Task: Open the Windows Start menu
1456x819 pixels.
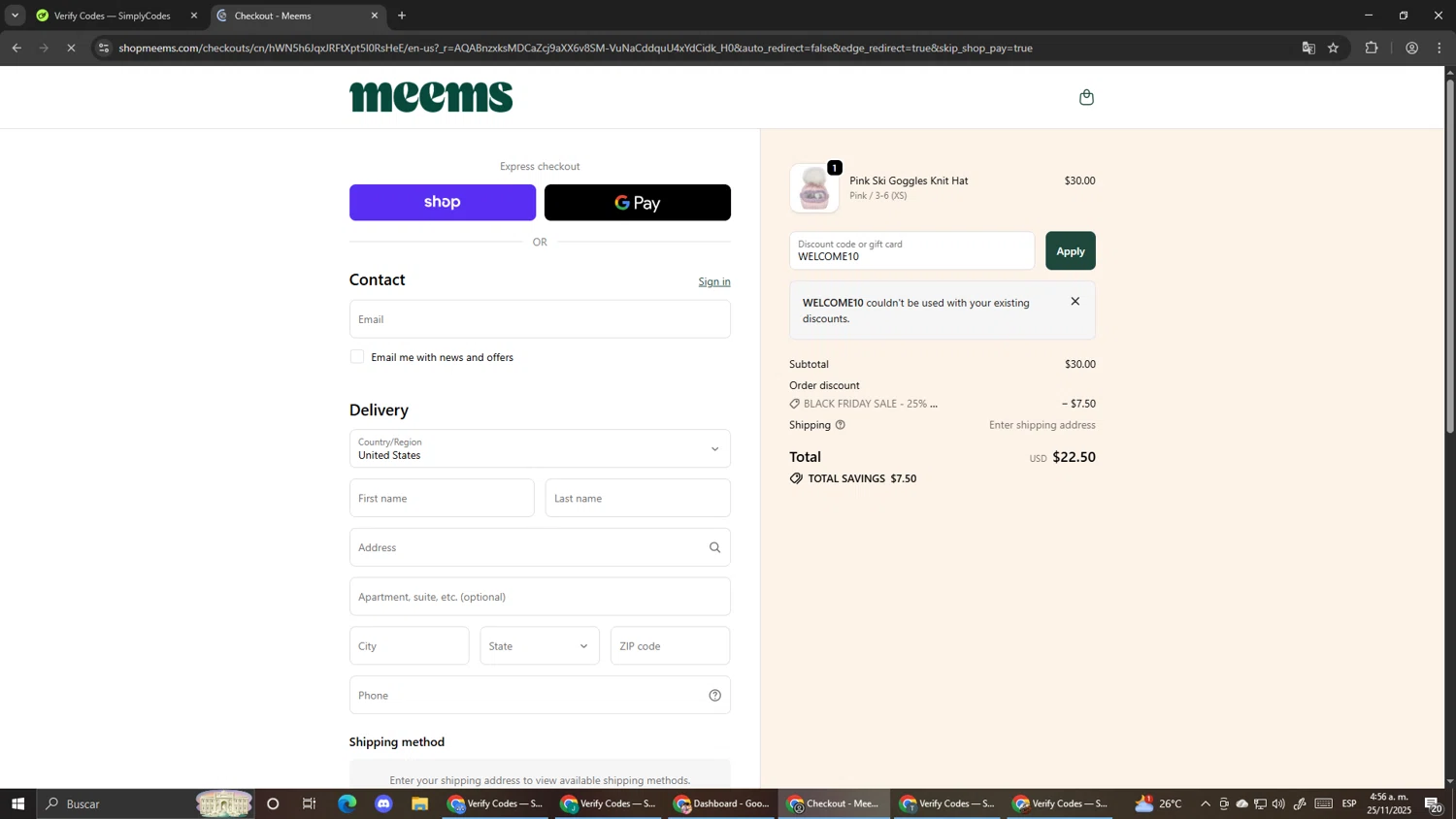Action: (17, 803)
